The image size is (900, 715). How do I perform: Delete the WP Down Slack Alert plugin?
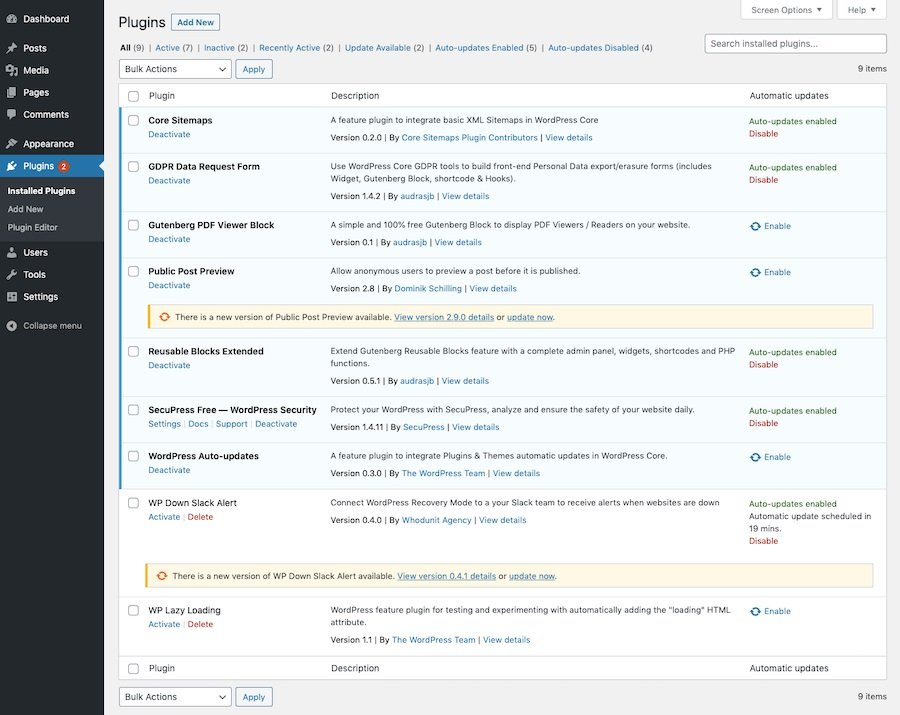pyautogui.click(x=200, y=516)
